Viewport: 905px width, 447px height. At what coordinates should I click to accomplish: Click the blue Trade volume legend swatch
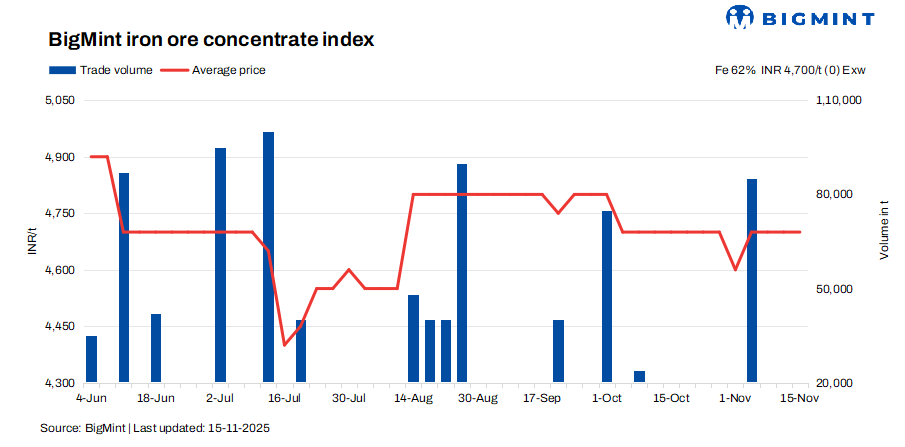62,70
